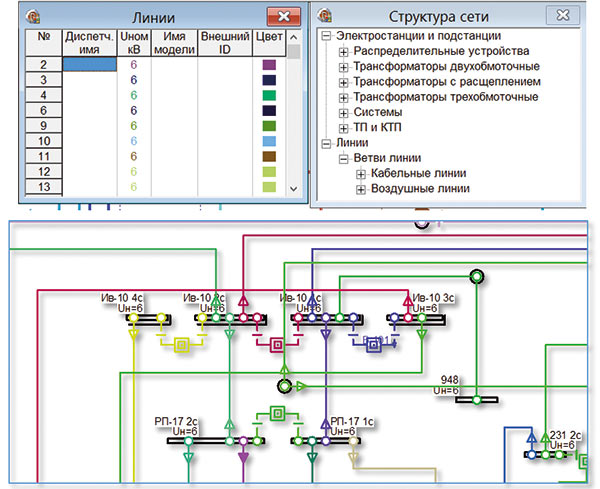Viewport: 600px width, 489px height.
Task: Click the yellow breaker symbol under Ив-10 4с
Action: (x=182, y=345)
